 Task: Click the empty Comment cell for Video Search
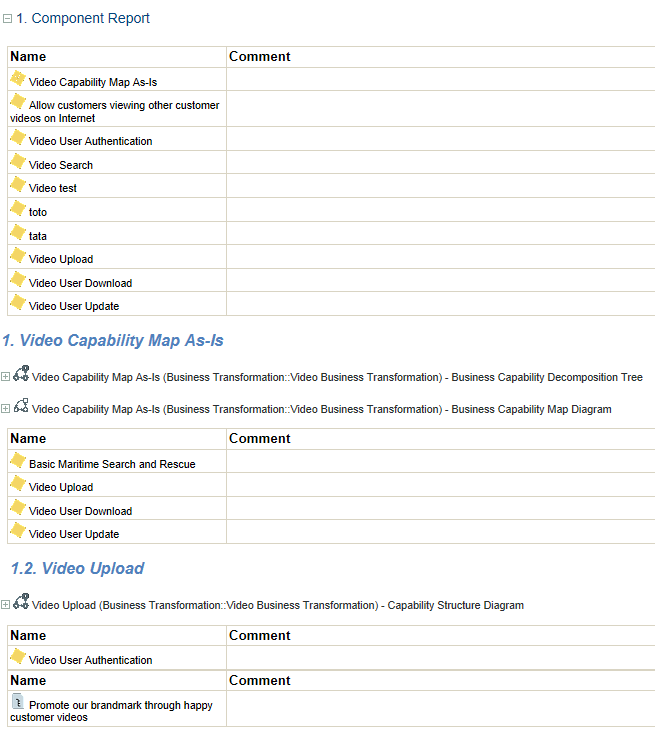tap(440, 163)
